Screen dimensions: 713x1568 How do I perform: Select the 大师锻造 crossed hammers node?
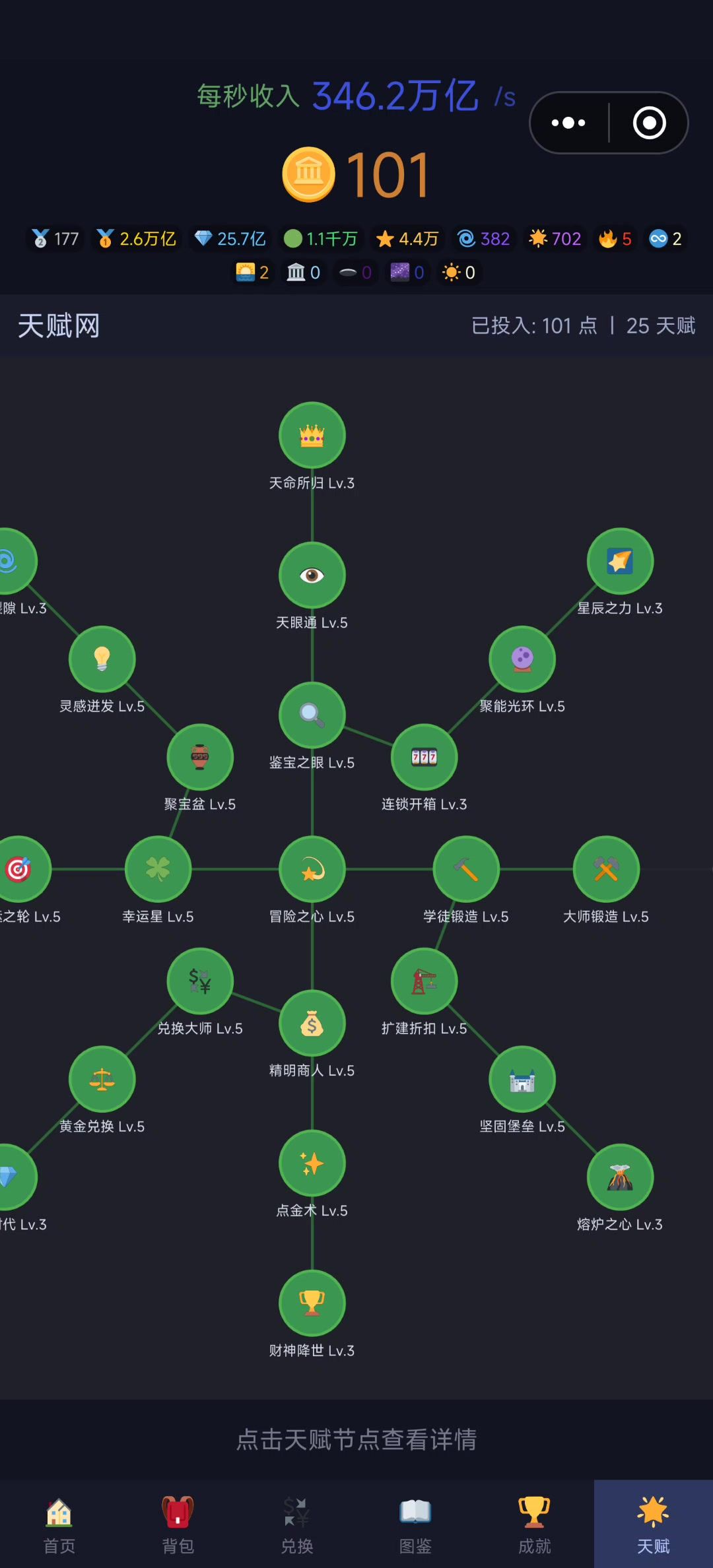coord(606,869)
